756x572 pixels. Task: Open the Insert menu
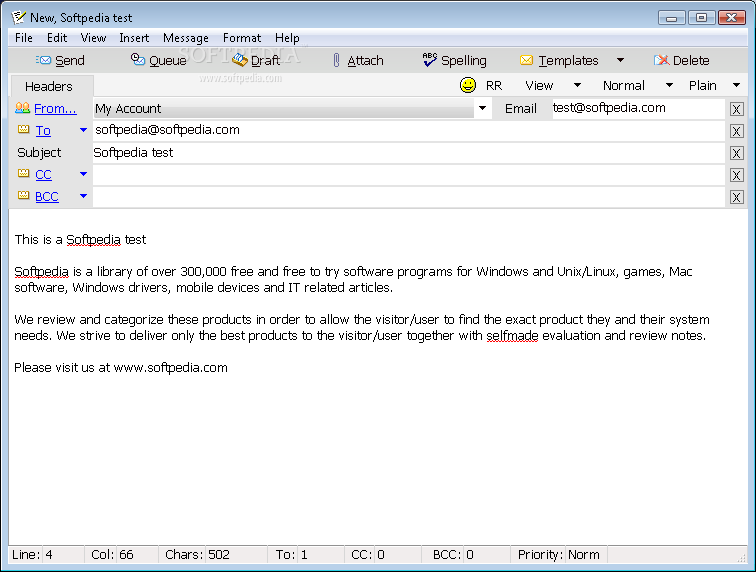click(134, 38)
